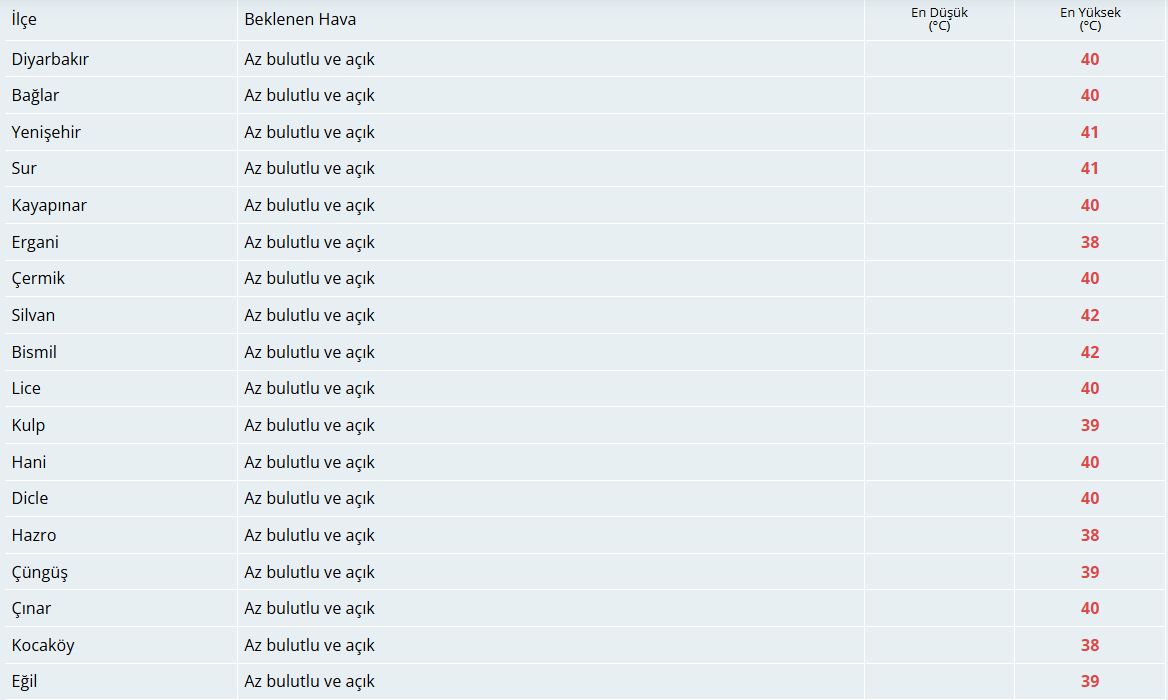Click the Çermik district name
The height and width of the screenshot is (700, 1168).
38,279
